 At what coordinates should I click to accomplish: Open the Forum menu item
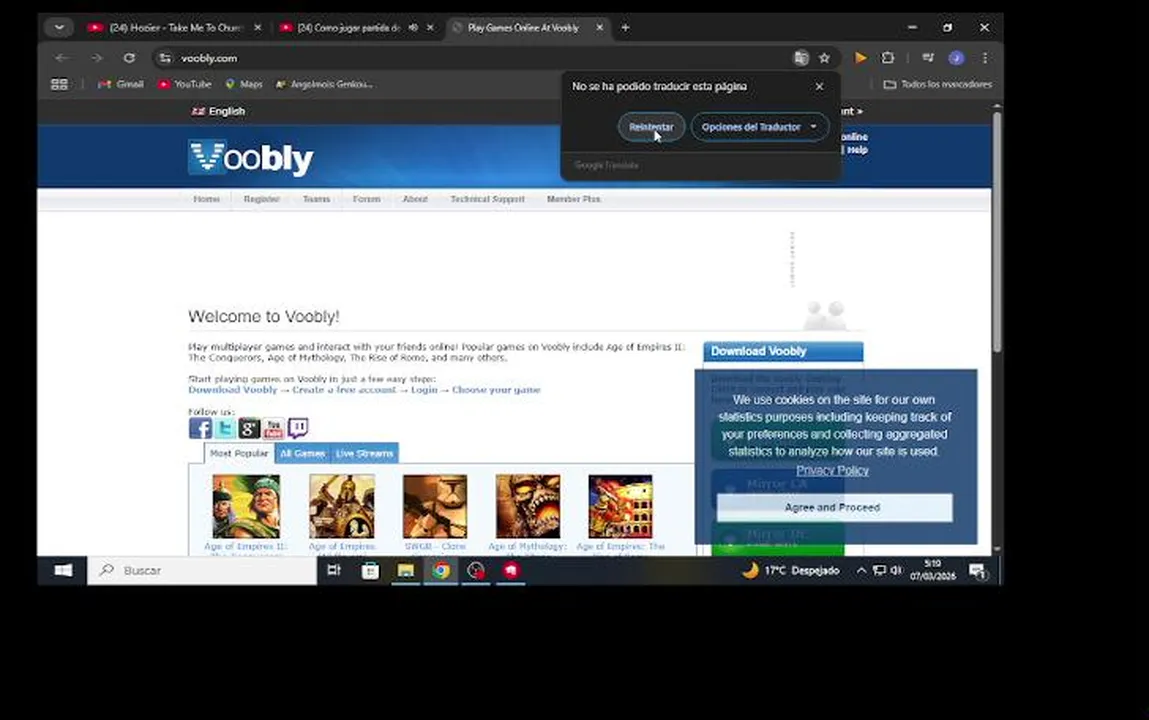[x=366, y=199]
